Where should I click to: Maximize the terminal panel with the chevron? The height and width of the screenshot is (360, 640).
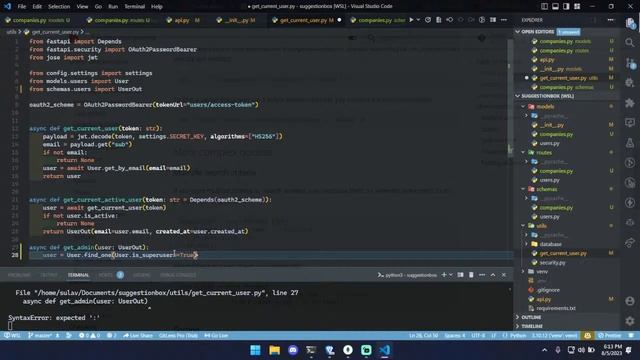coord(493,275)
